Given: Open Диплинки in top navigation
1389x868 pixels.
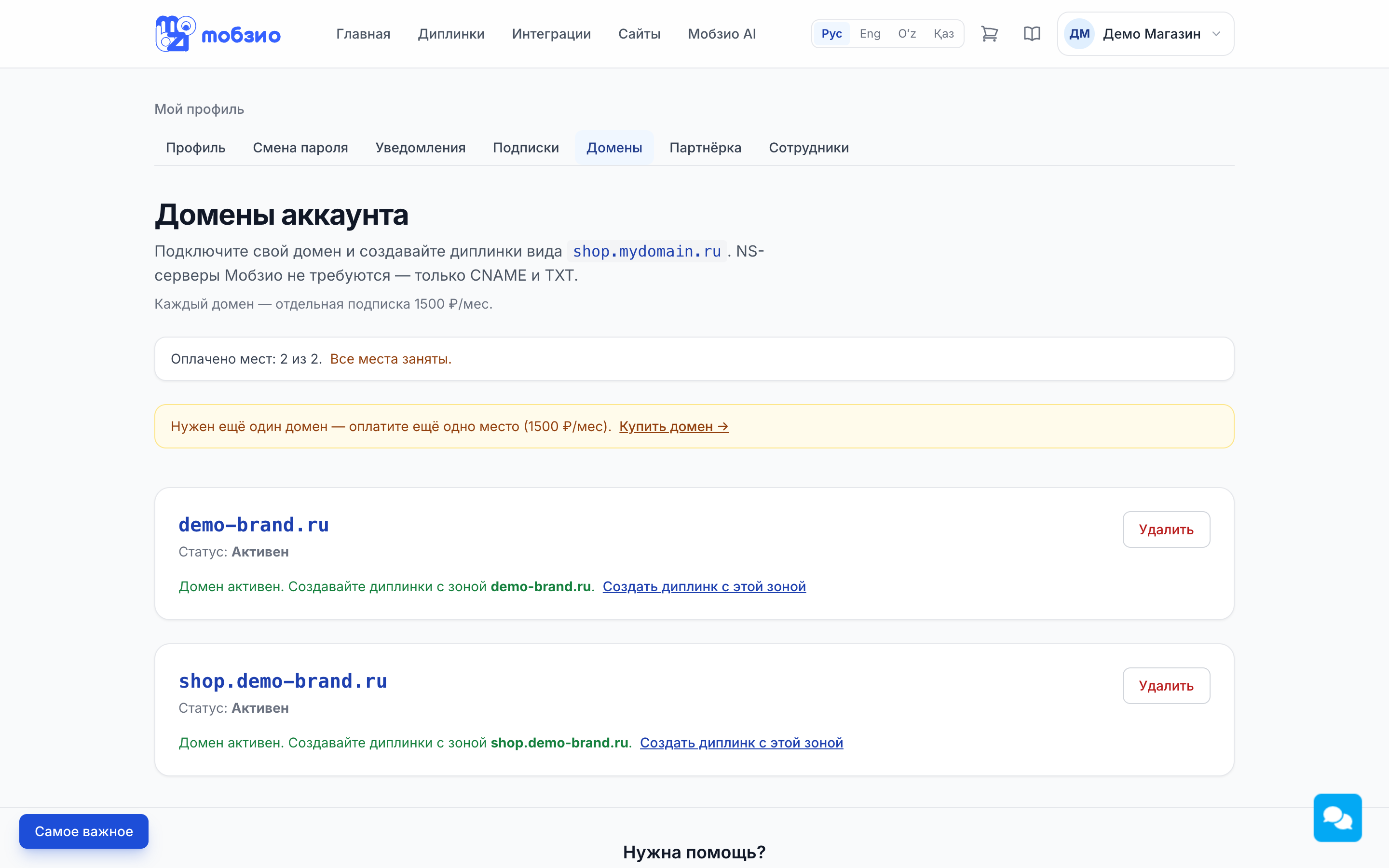Looking at the screenshot, I should [451, 34].
